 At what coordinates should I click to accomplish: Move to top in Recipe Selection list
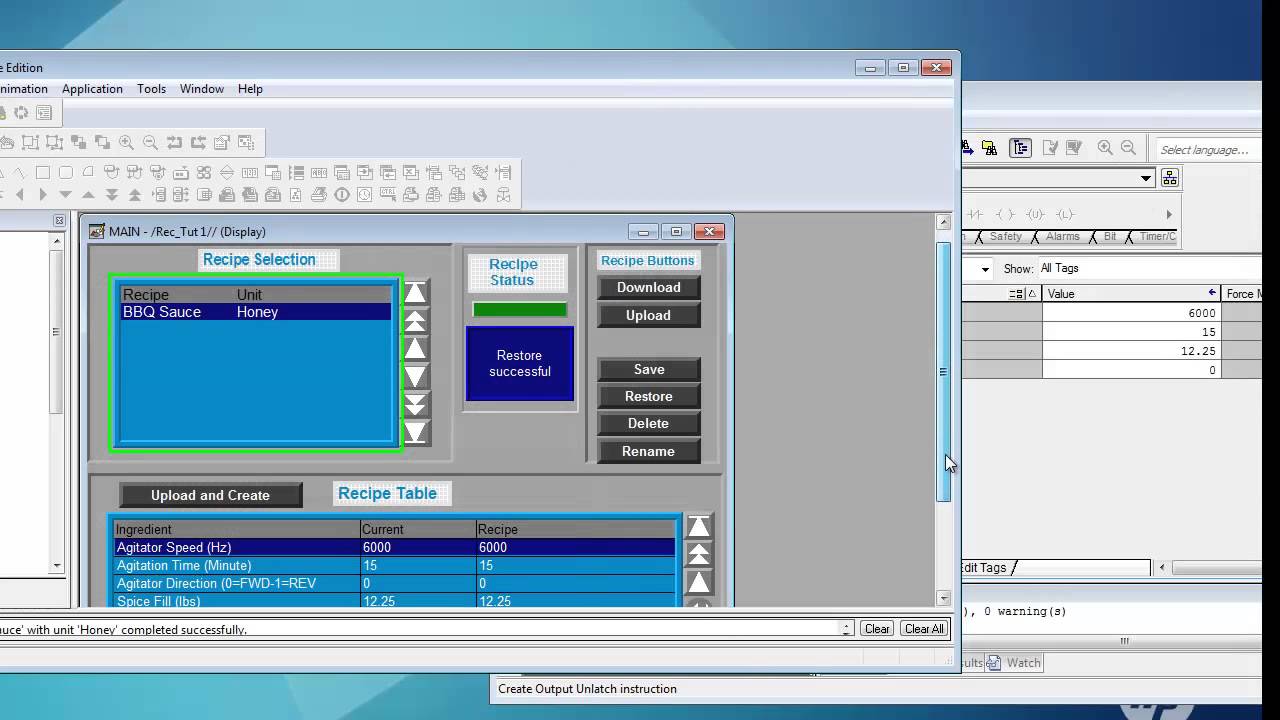coord(415,293)
